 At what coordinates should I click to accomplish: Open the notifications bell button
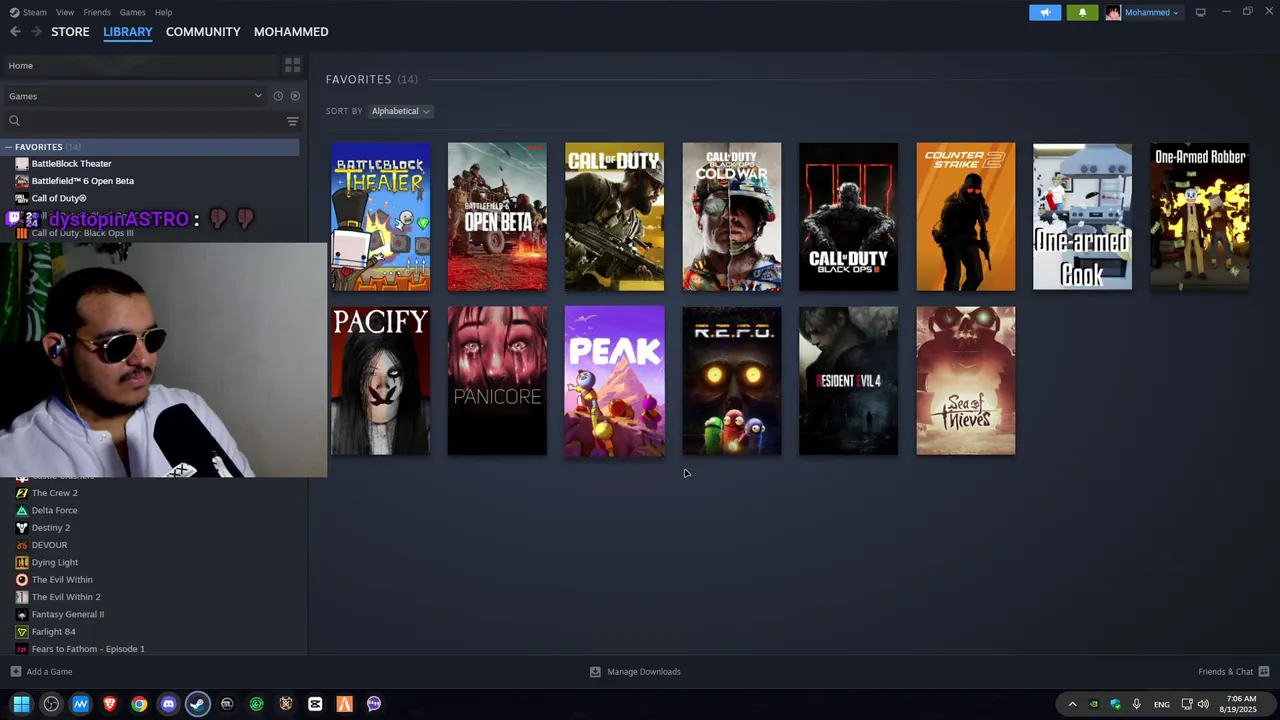pyautogui.click(x=1082, y=12)
